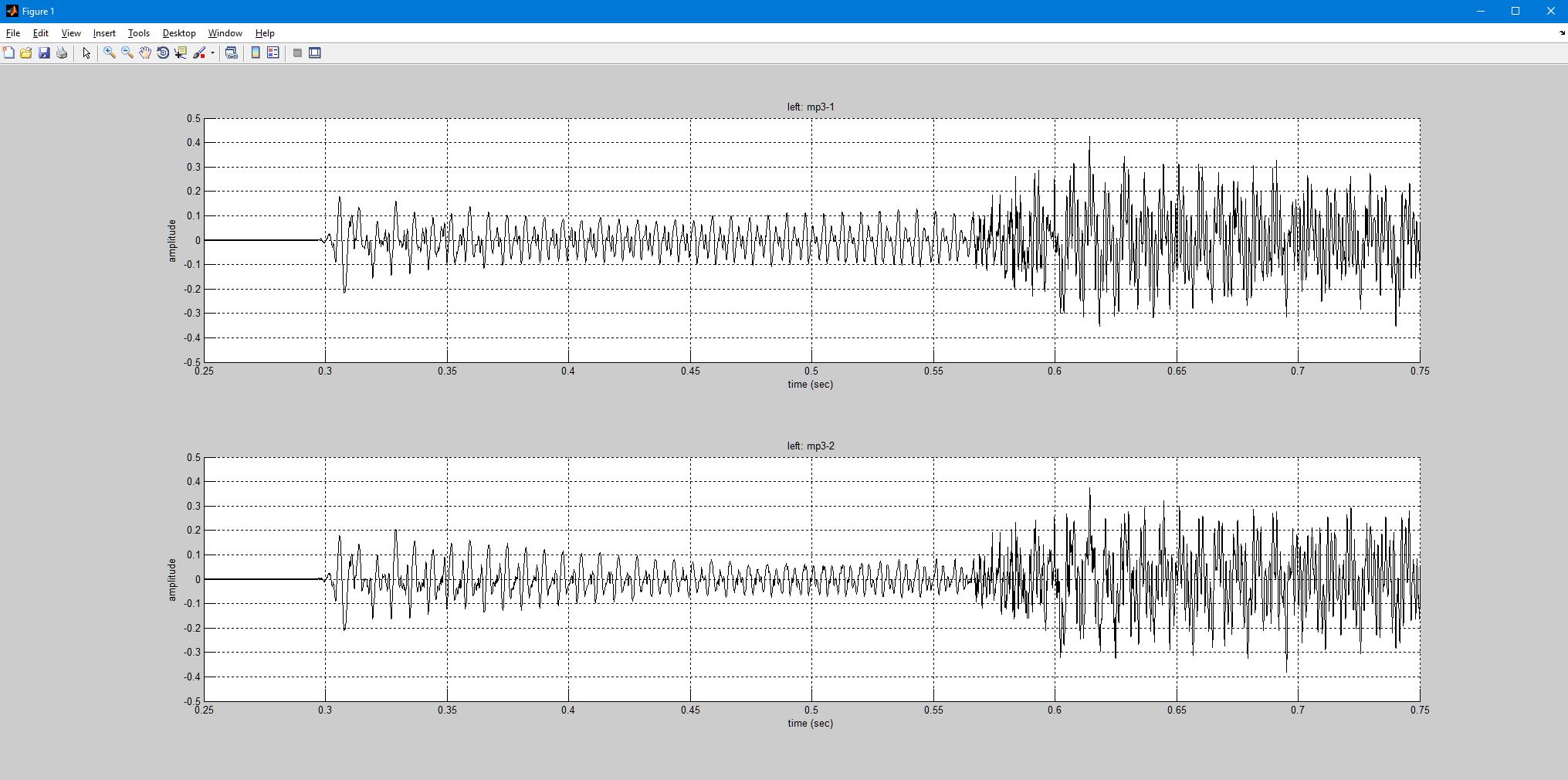The image size is (1568, 780).
Task: Click the Hide Plot Tools icon
Action: [x=297, y=53]
